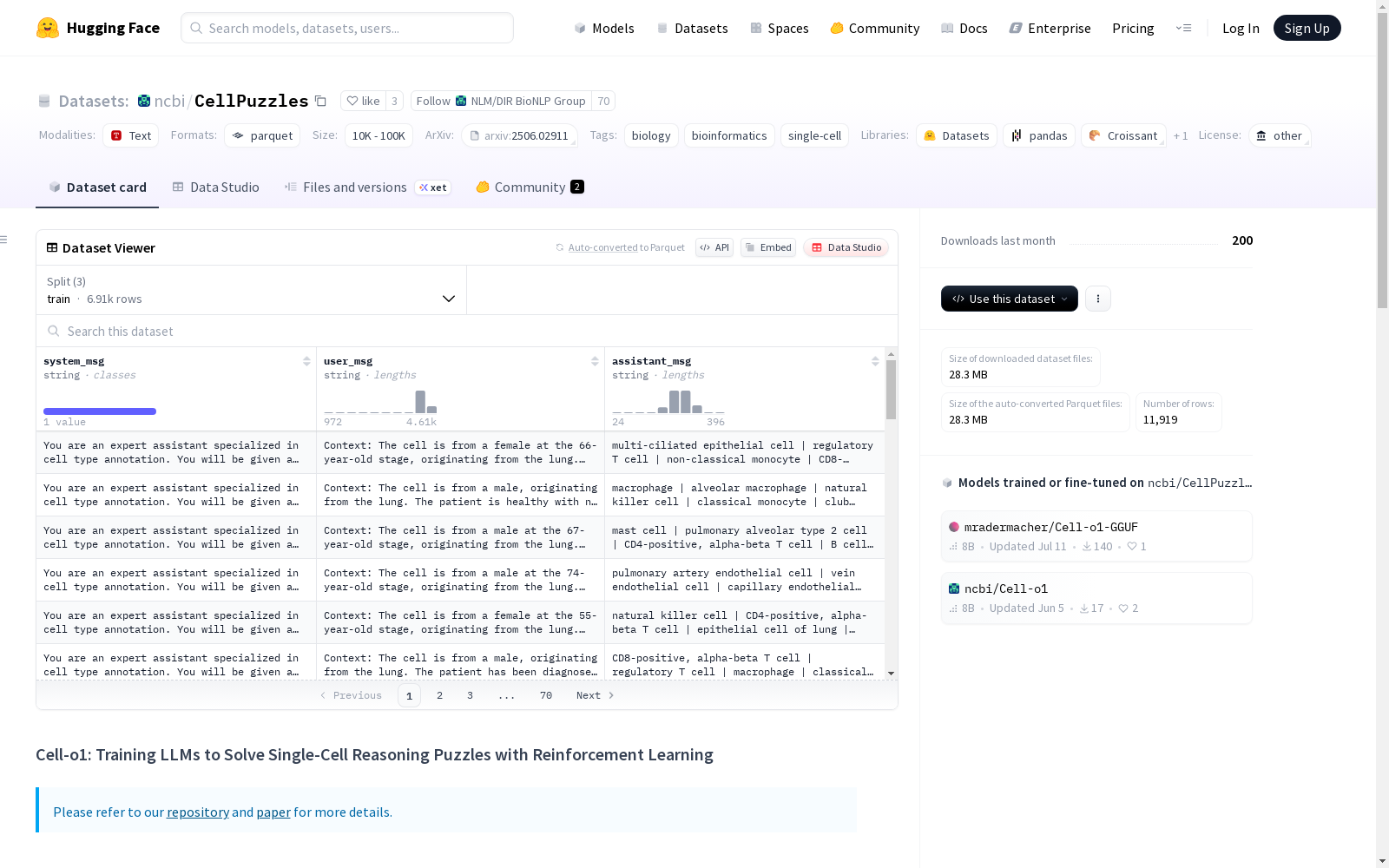Open the three-dot more options button
The height and width of the screenshot is (868, 1389).
pyautogui.click(x=1098, y=299)
